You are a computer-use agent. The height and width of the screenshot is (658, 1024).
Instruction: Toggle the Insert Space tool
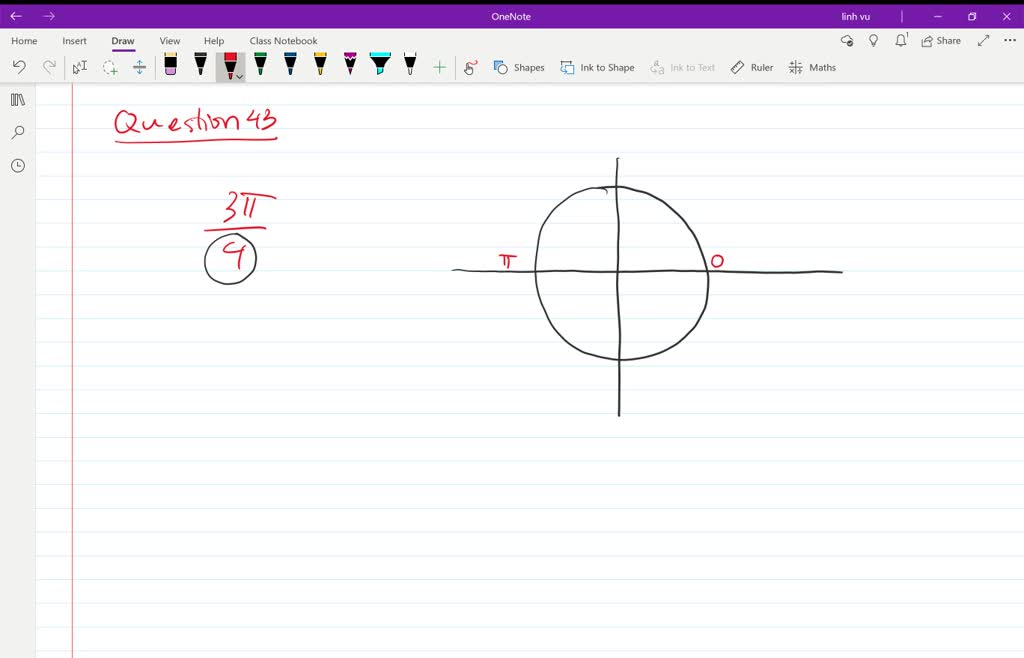[140, 66]
